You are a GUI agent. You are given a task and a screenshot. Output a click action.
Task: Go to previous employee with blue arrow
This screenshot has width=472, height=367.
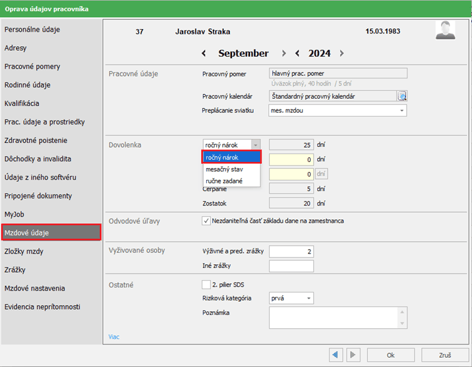(336, 355)
